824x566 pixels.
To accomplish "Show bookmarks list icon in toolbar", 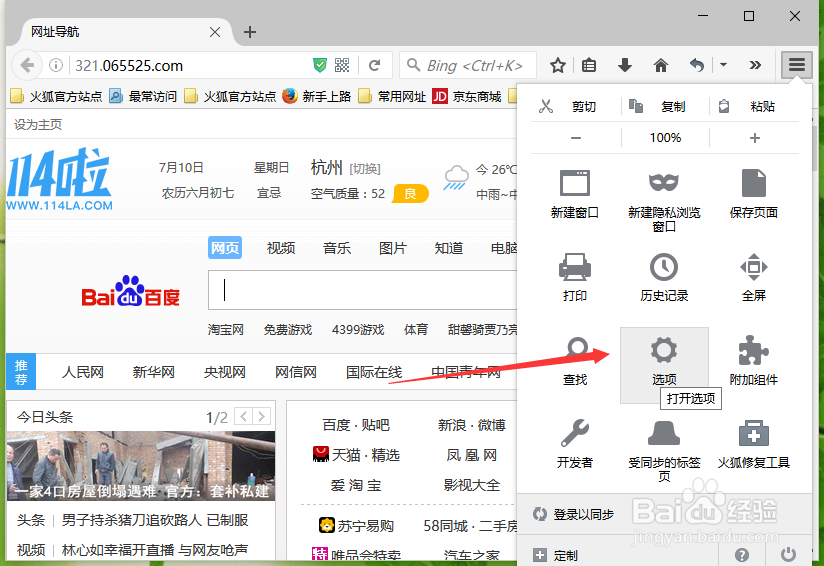I will pyautogui.click(x=589, y=65).
